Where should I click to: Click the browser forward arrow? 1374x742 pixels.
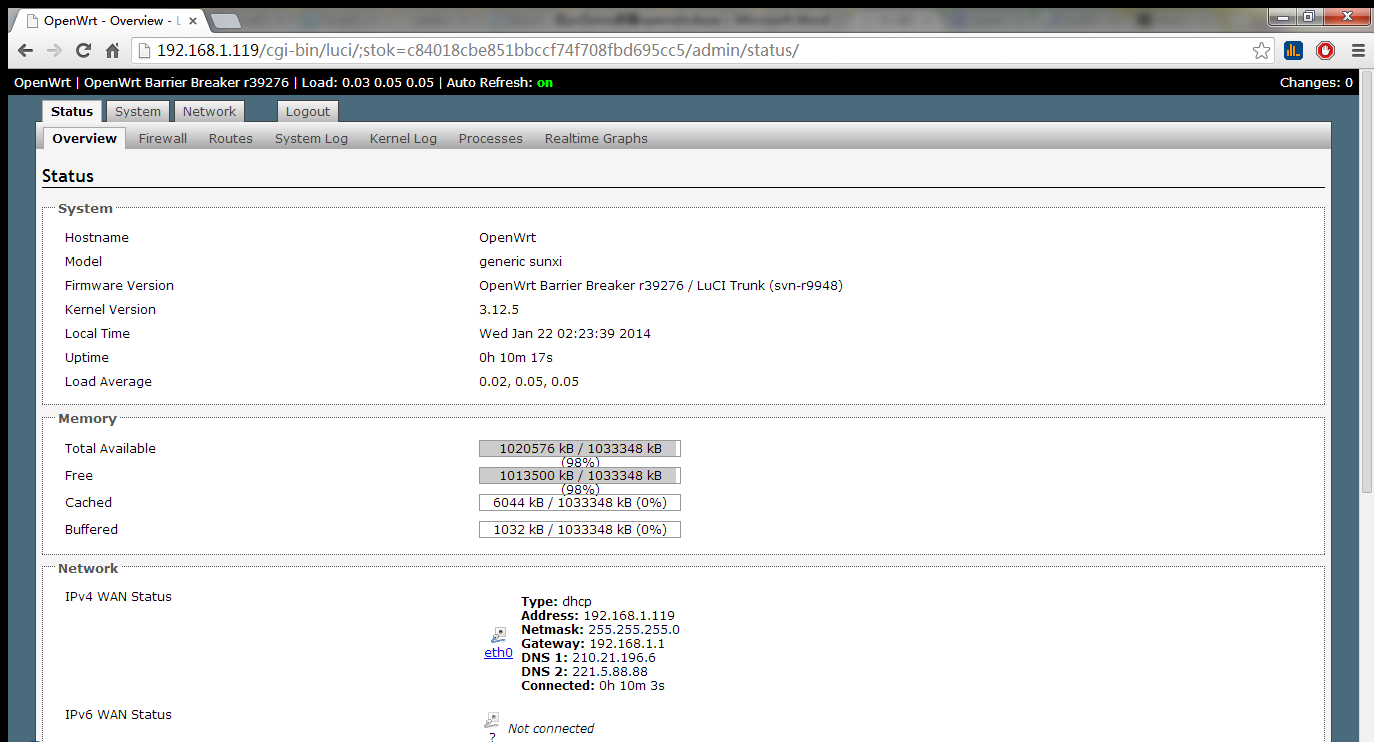click(54, 51)
